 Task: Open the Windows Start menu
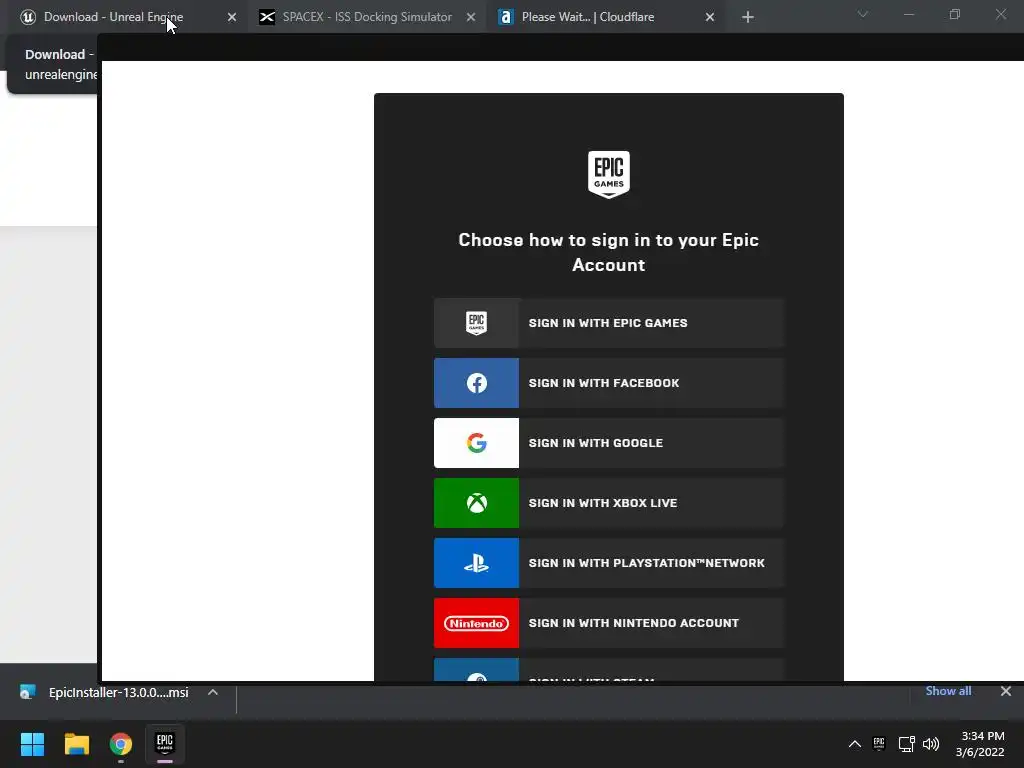pos(32,744)
